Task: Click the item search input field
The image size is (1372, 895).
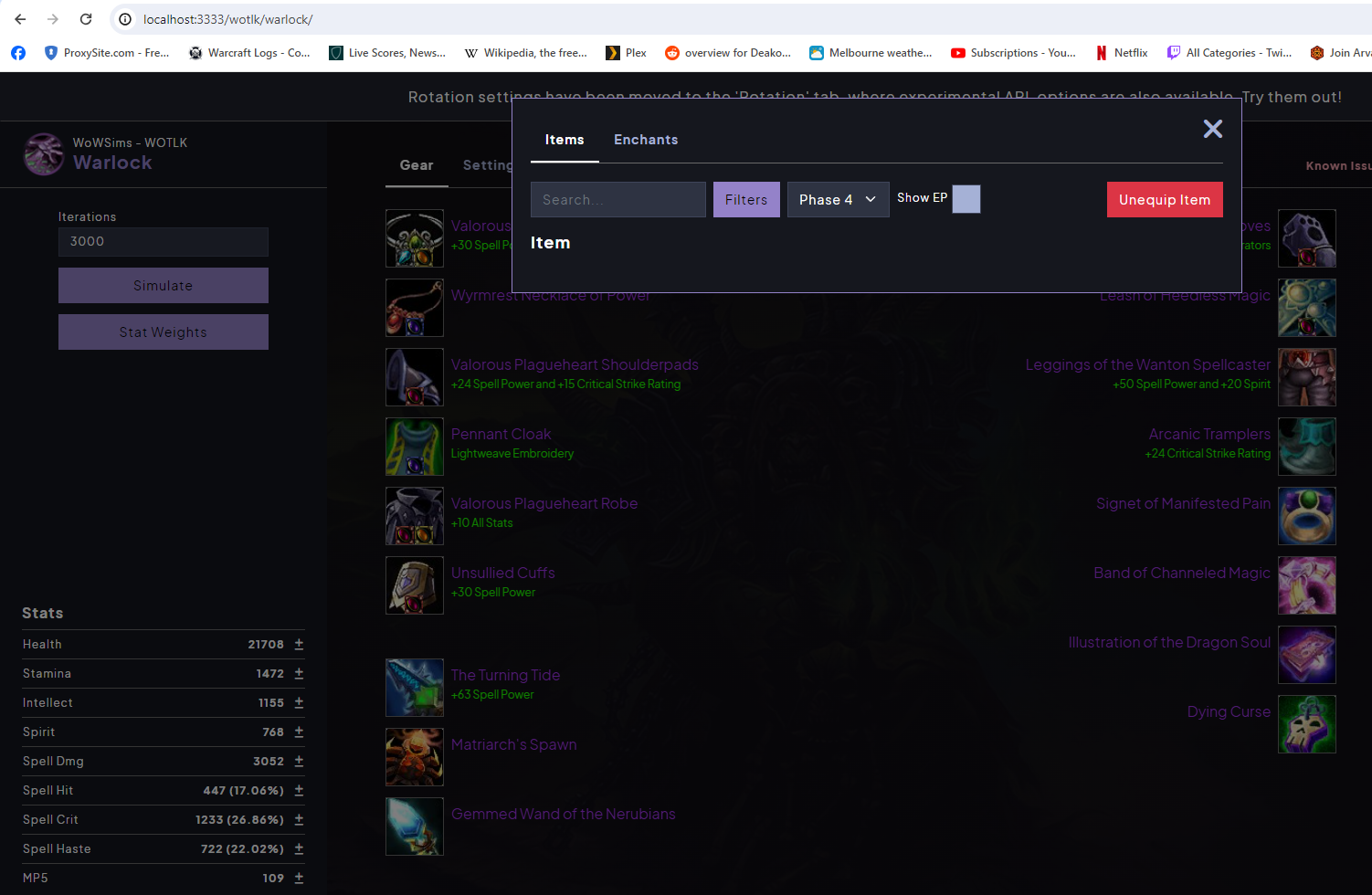Action: coord(618,199)
